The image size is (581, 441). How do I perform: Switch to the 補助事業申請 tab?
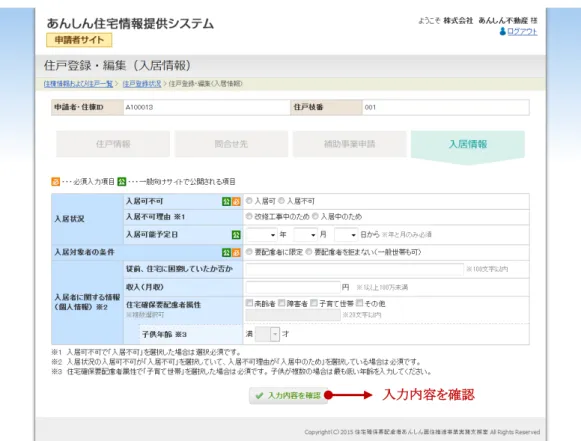point(349,144)
